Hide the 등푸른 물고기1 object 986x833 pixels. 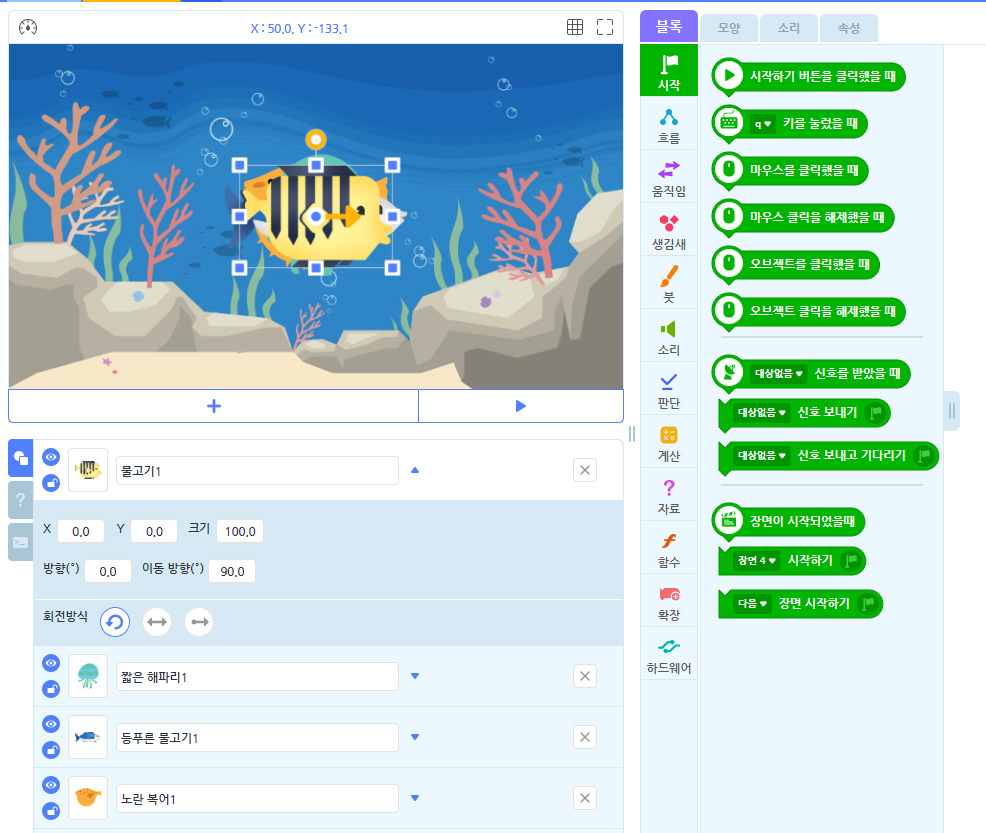click(51, 724)
